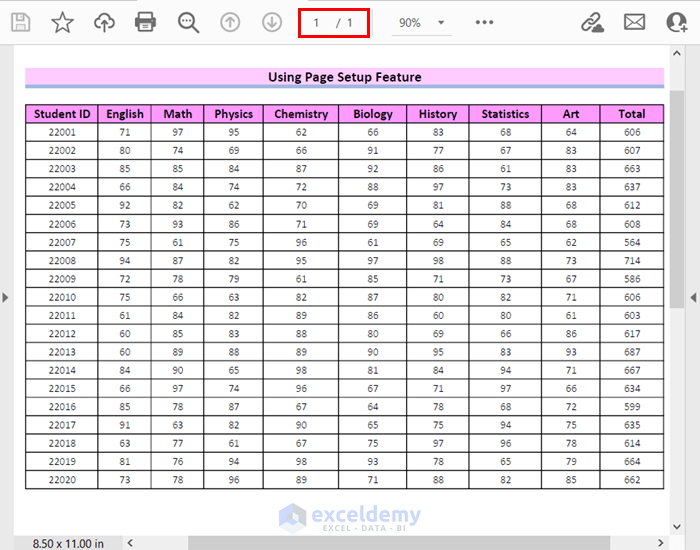This screenshot has height=550, width=700.
Task: Open the share with others person icon
Action: click(x=676, y=22)
